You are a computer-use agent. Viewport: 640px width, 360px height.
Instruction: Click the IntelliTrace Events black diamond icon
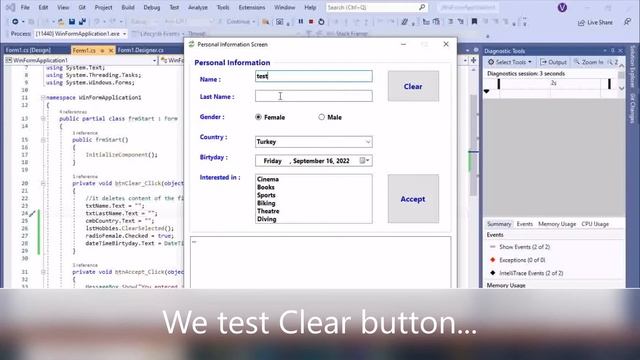click(493, 273)
